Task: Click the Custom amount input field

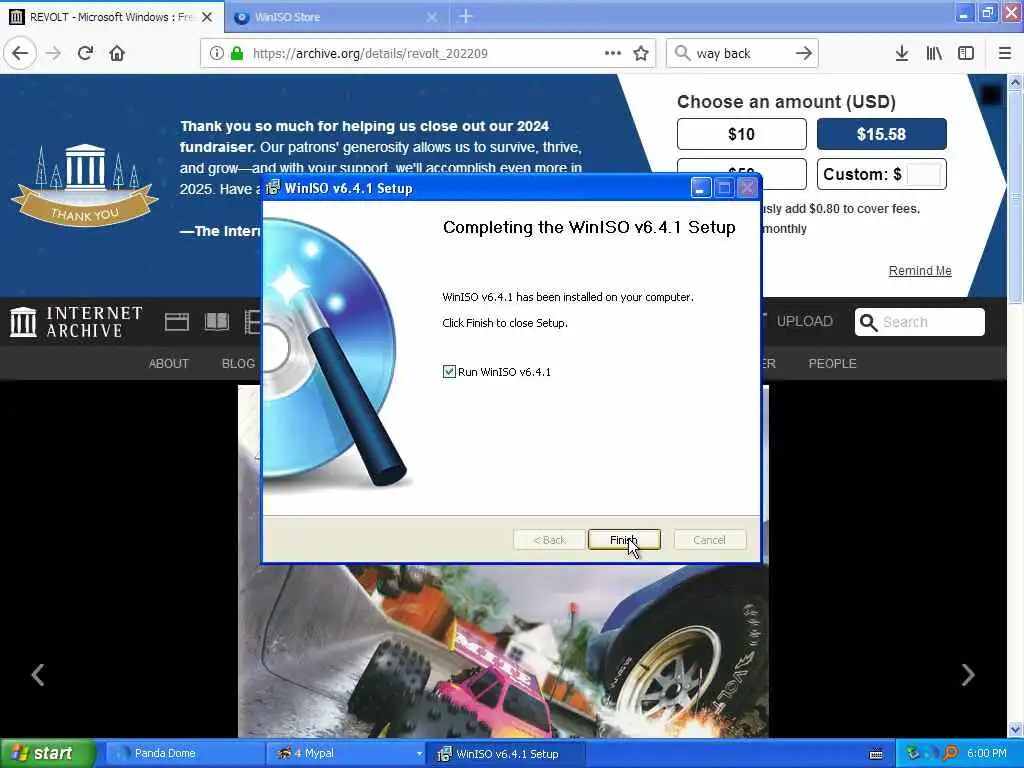Action: [923, 174]
